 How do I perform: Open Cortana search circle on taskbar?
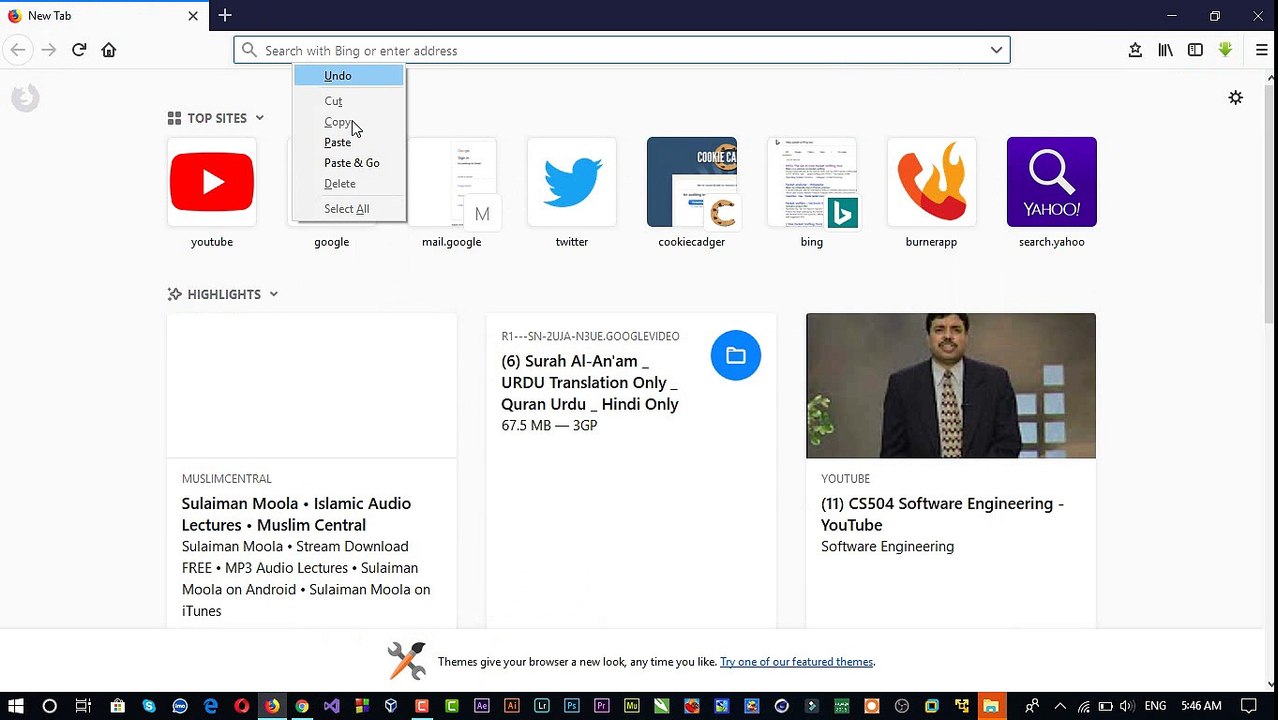(x=49, y=706)
